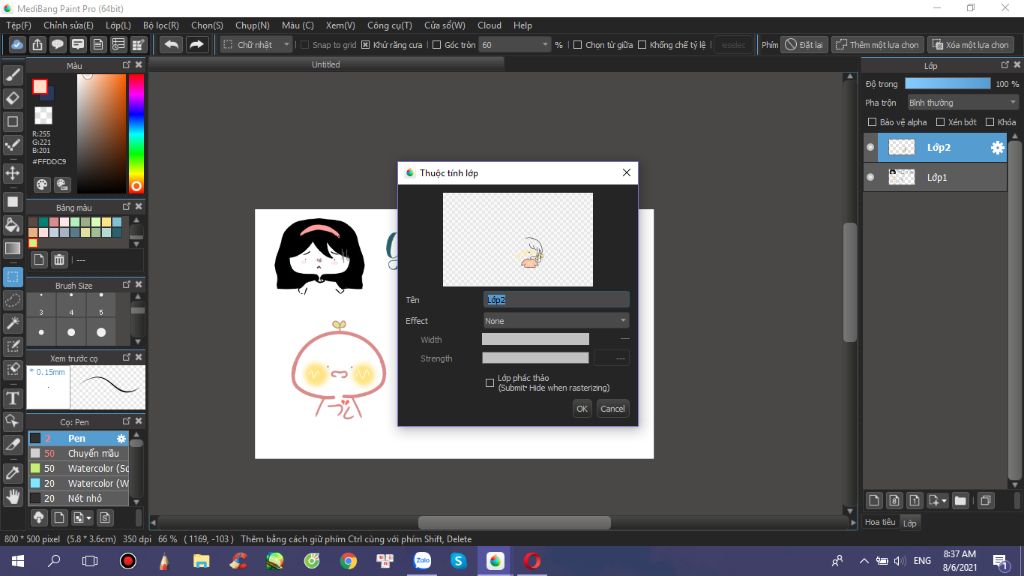Enable Bảo vệ alpha checkbox
Image resolution: width=1024 pixels, height=576 pixels.
(x=872, y=122)
